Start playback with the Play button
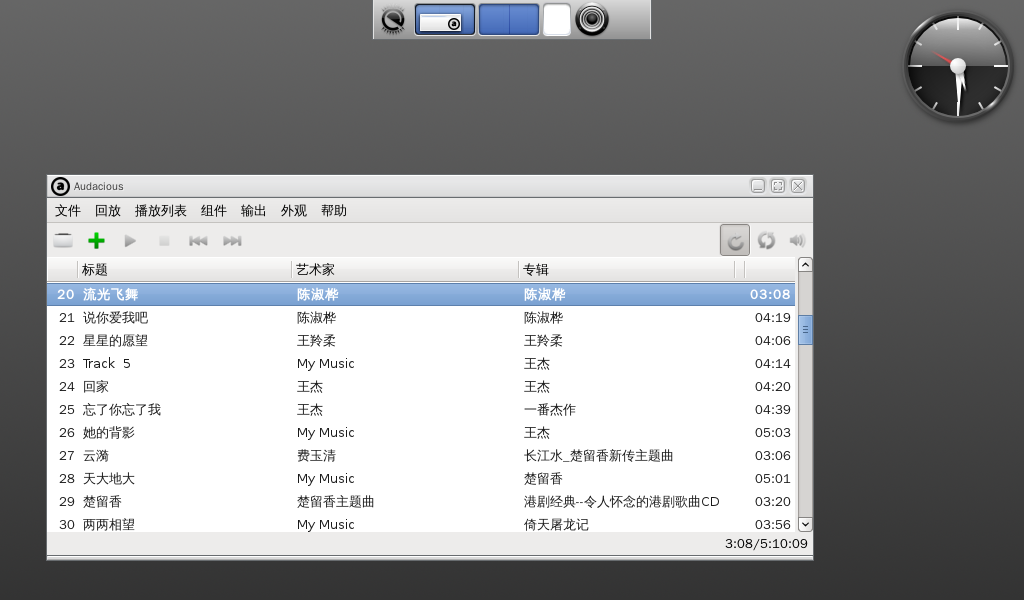 [130, 240]
